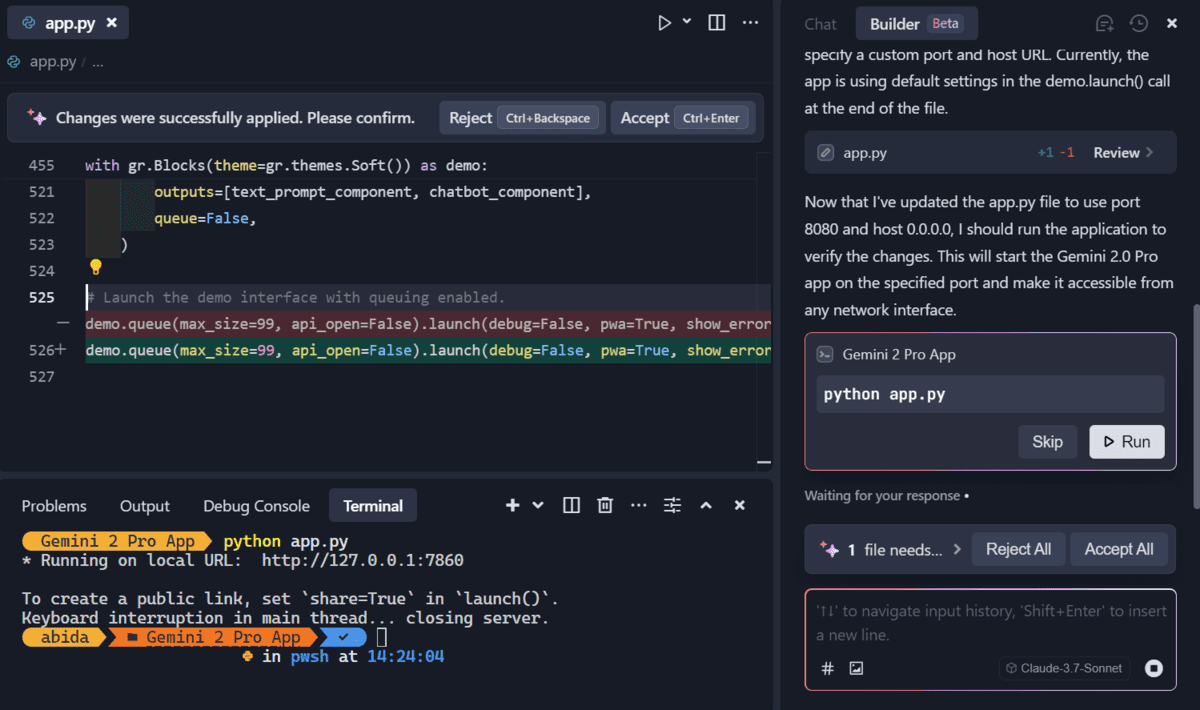Viewport: 1200px width, 710px height.
Task: Open the Claude-3.7-Sonnet model selector
Action: (1064, 668)
